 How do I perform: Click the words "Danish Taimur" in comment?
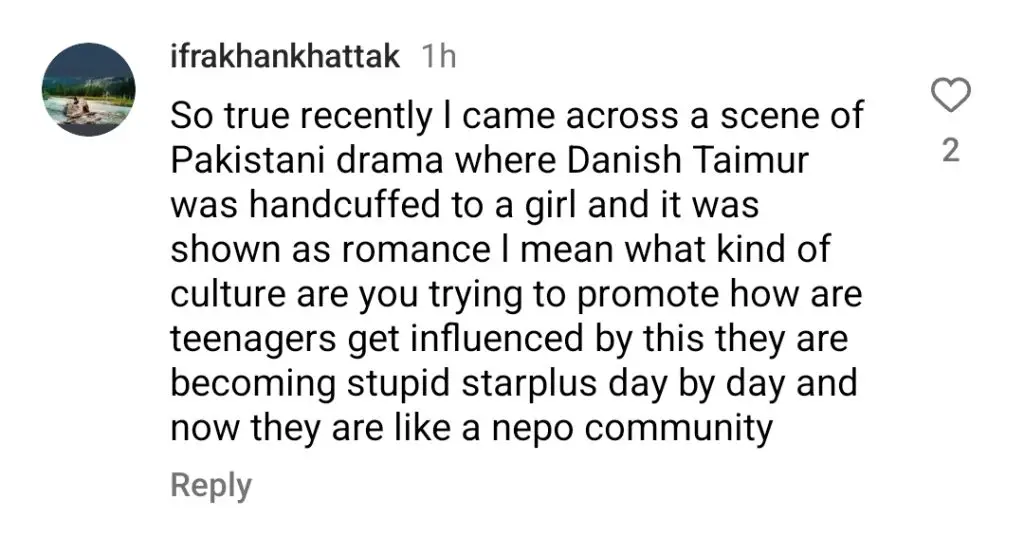[x=688, y=161]
